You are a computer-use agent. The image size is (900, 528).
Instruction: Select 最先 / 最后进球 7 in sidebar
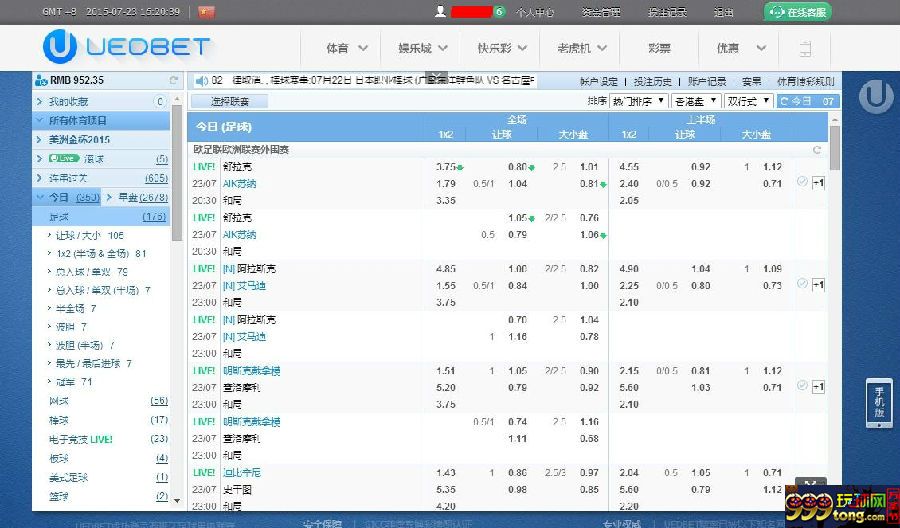pyautogui.click(x=94, y=364)
